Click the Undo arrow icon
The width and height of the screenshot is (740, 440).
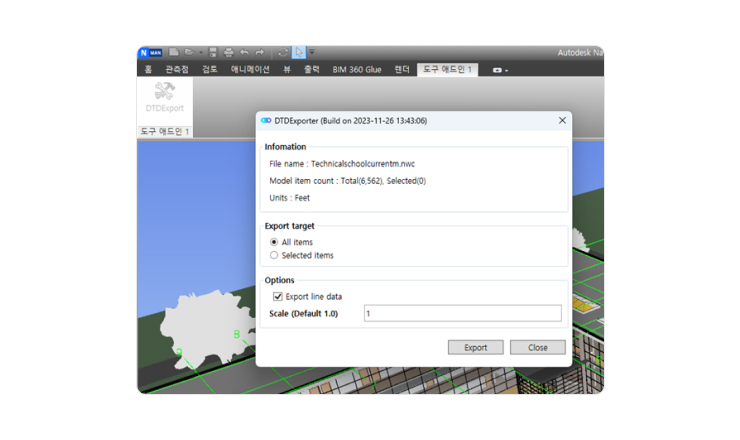(x=244, y=52)
